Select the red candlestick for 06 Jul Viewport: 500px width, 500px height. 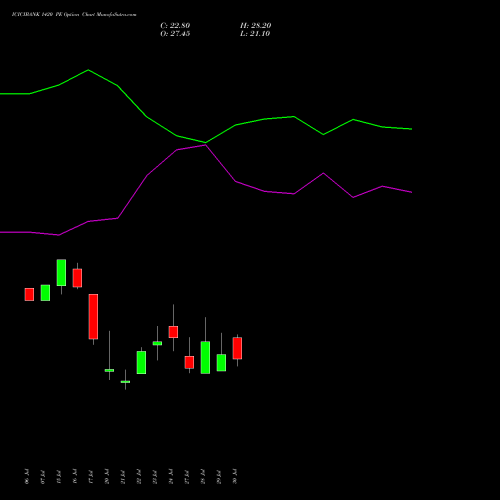(29, 295)
